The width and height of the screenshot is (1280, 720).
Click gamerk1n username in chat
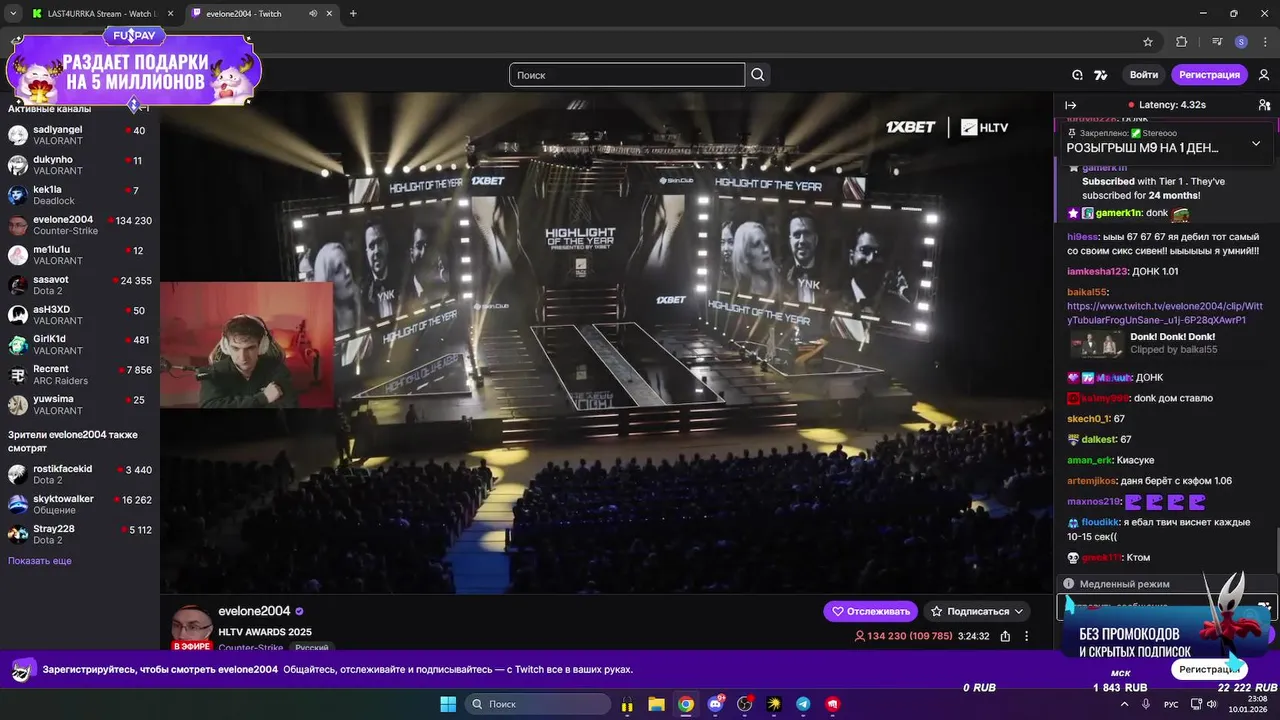[x=1118, y=213]
